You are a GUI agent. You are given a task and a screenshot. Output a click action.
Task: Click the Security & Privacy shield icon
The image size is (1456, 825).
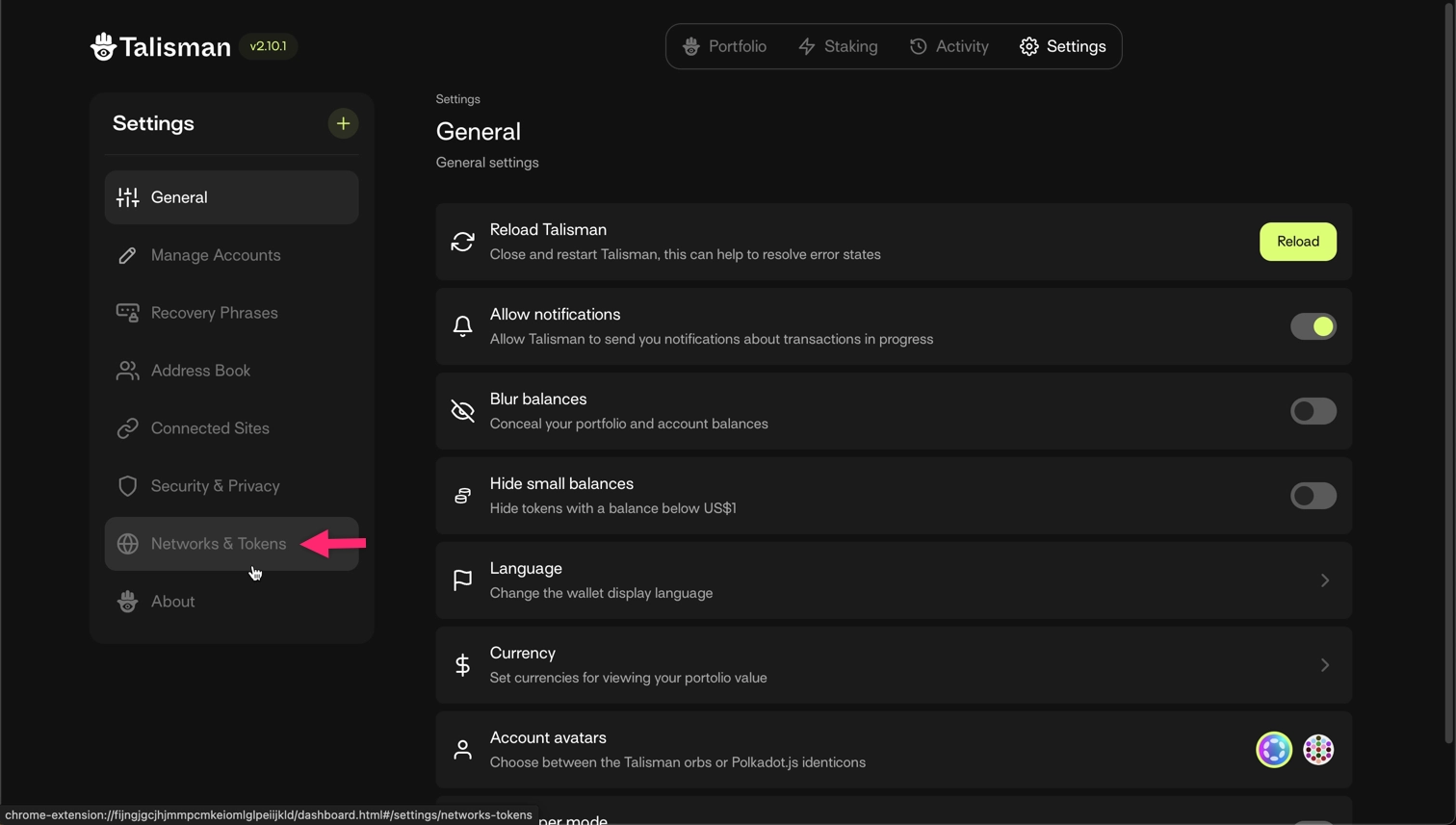pyautogui.click(x=128, y=486)
